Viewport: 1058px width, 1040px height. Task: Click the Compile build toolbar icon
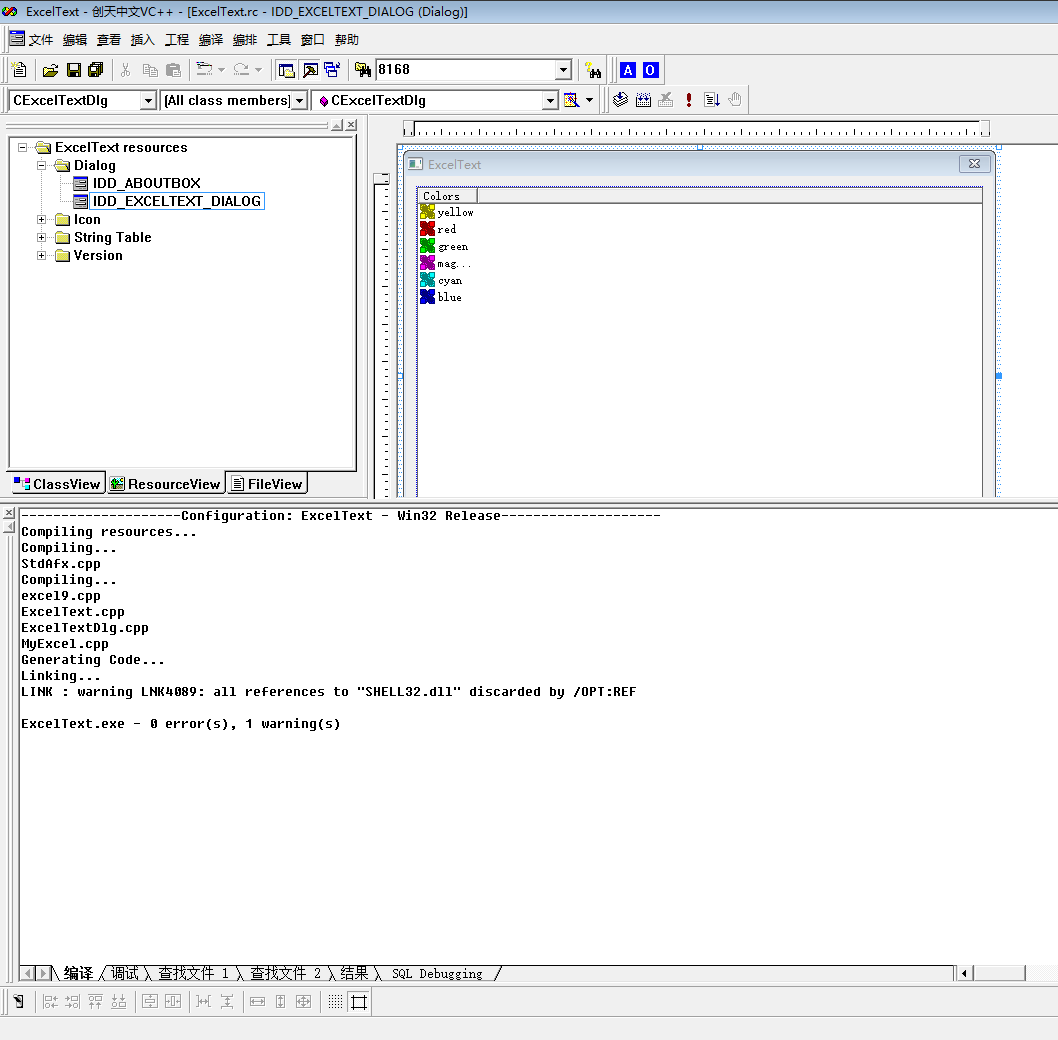pos(620,100)
